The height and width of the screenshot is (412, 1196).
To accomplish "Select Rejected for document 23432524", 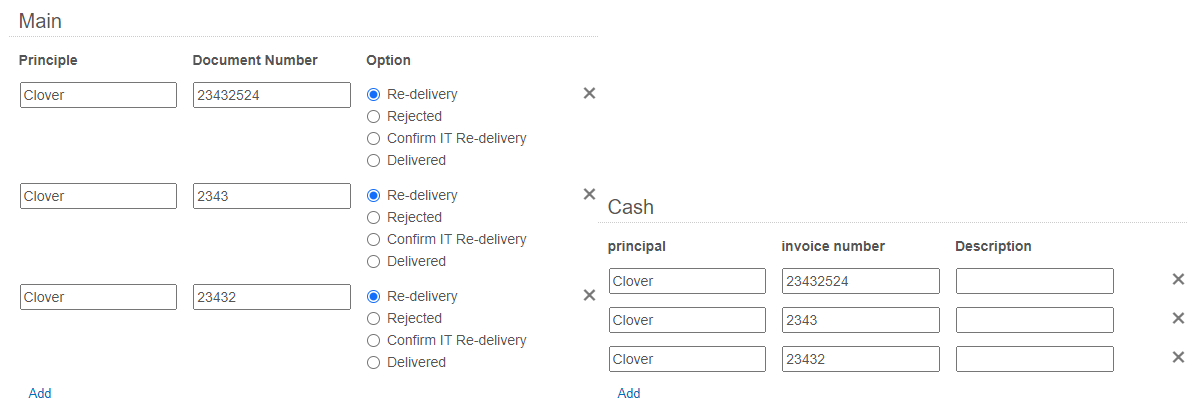I will (373, 117).
